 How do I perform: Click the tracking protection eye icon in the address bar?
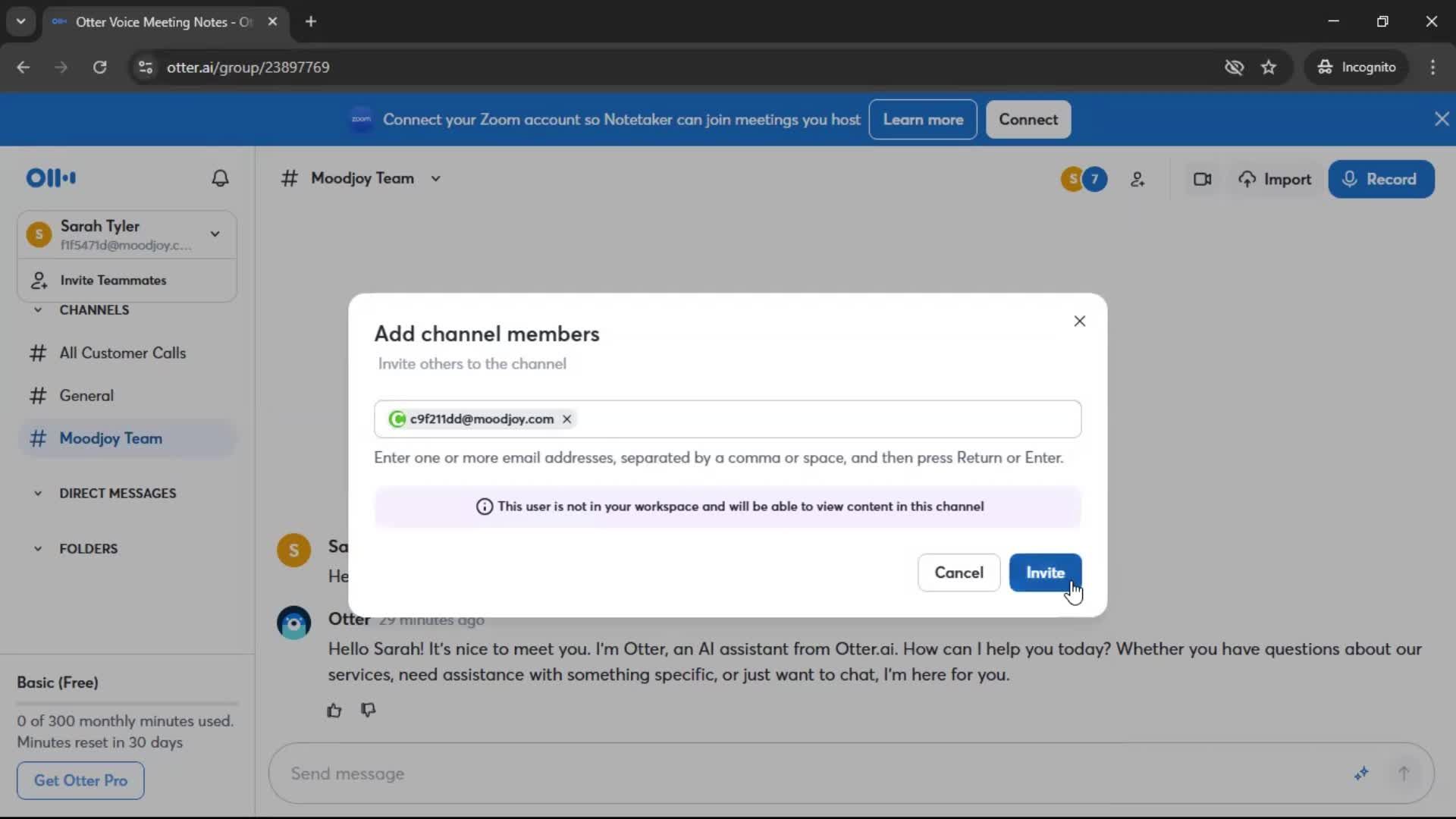1234,67
